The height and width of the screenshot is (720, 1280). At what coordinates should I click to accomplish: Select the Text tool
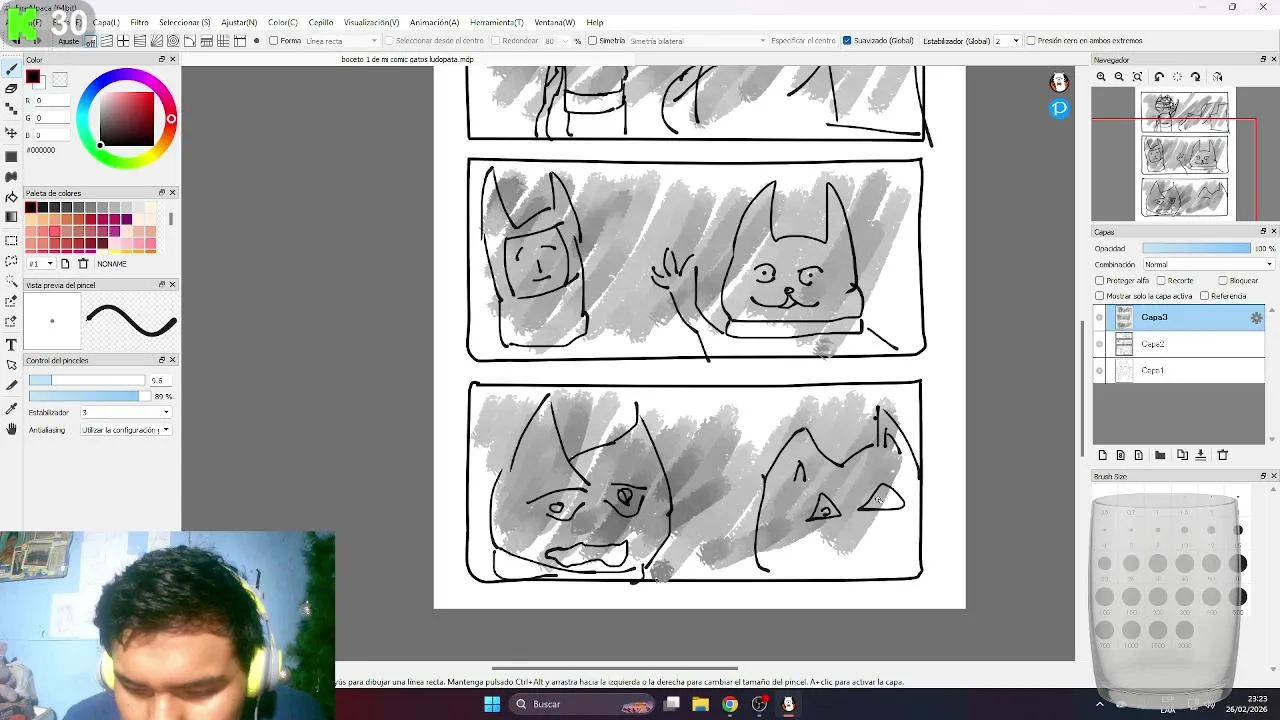11,344
